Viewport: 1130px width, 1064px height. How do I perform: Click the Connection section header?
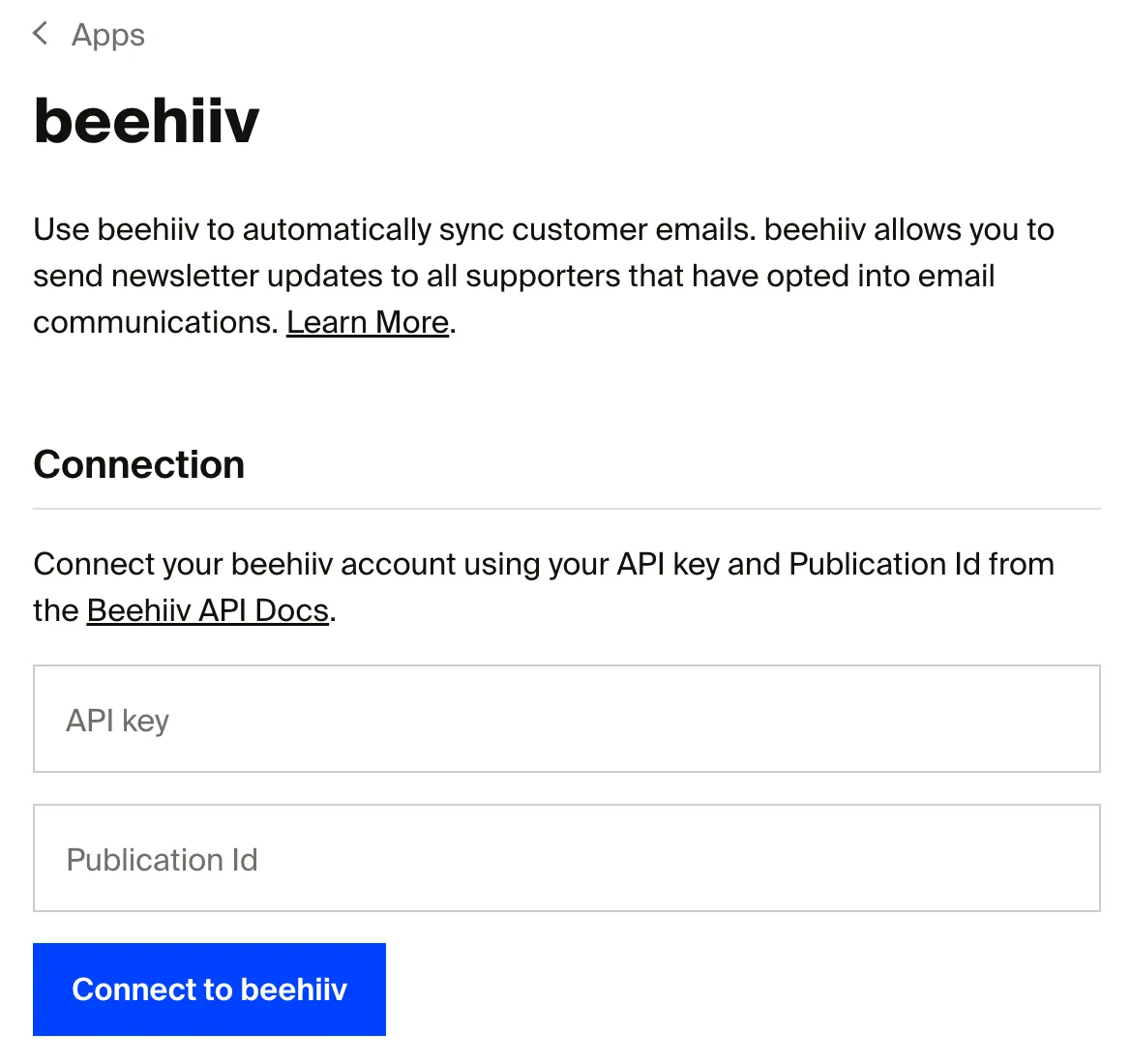pyautogui.click(x=138, y=463)
